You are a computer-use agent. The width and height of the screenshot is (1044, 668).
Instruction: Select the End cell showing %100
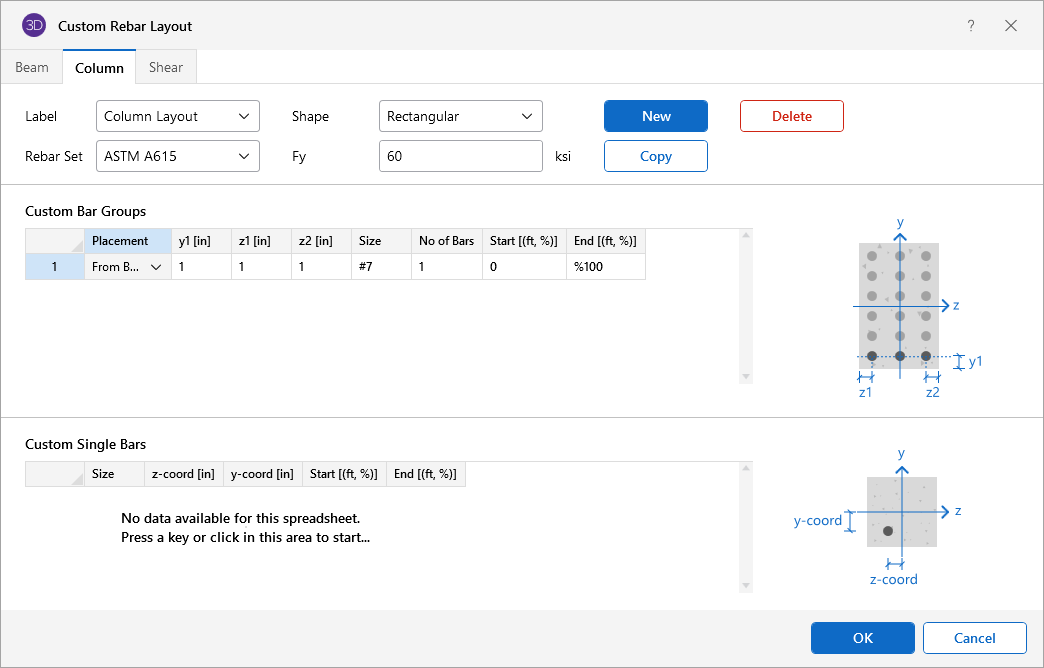[x=605, y=267]
